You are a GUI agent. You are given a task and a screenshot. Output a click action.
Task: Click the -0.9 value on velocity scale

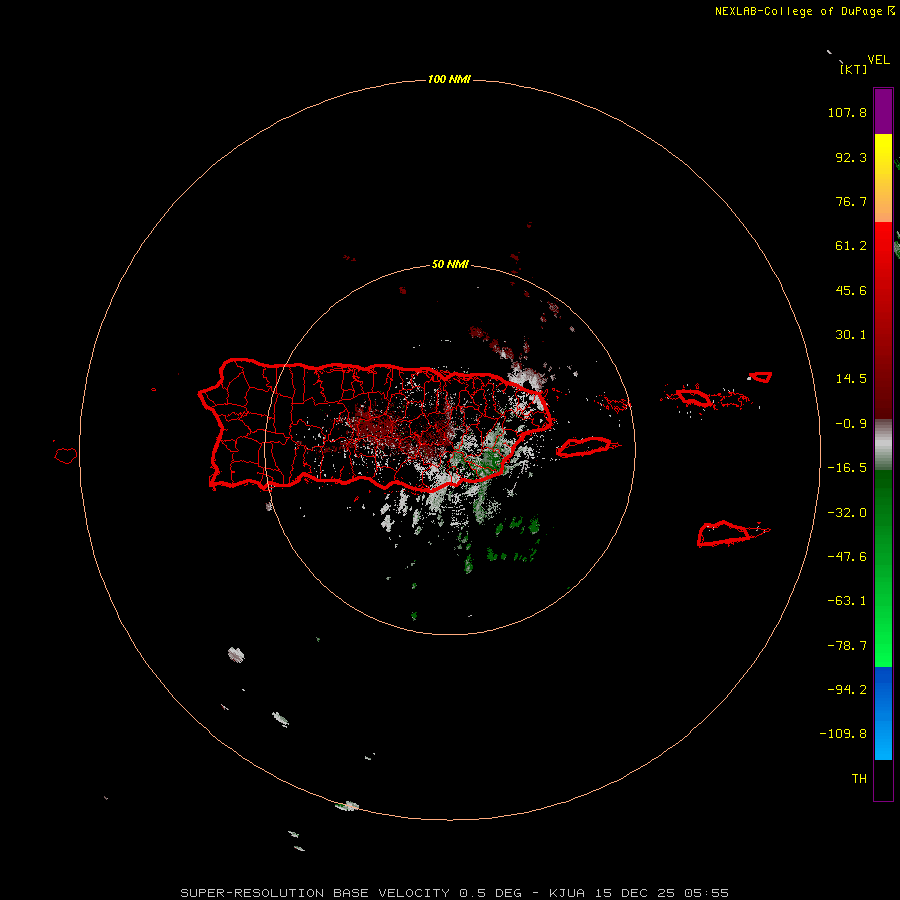851,424
